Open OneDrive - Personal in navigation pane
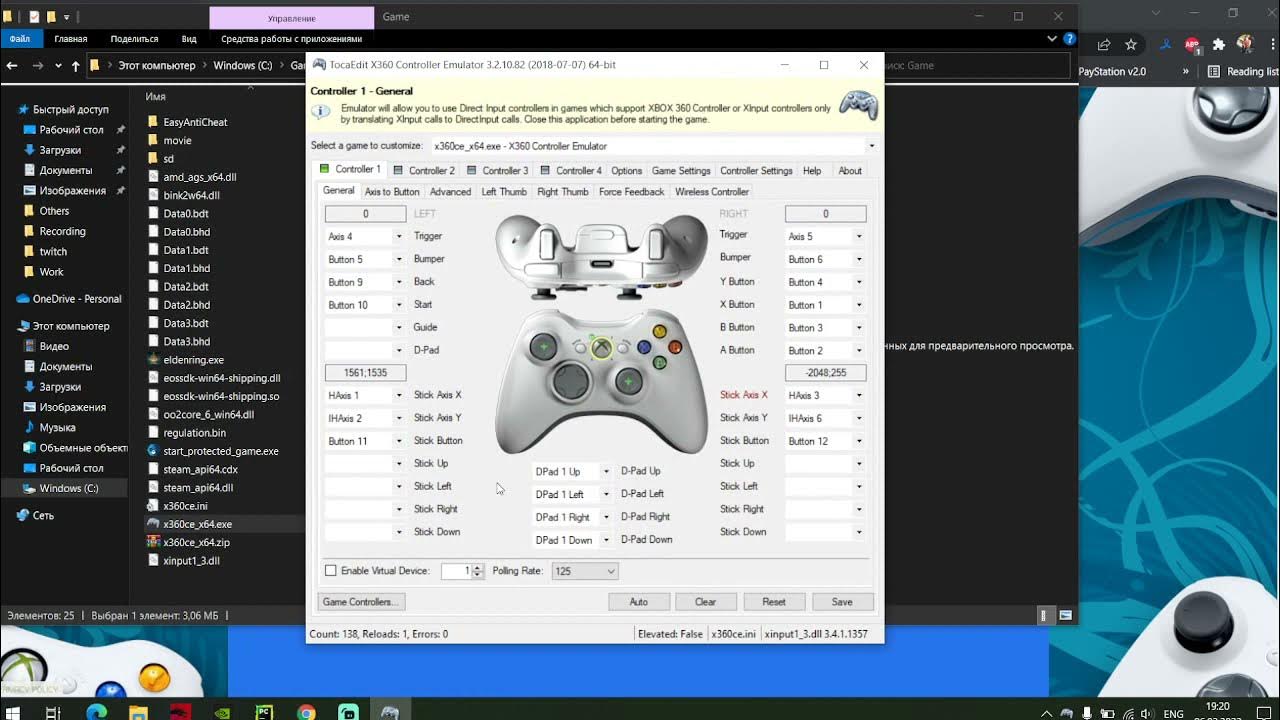Screen dimensions: 1280x720 pos(76,299)
